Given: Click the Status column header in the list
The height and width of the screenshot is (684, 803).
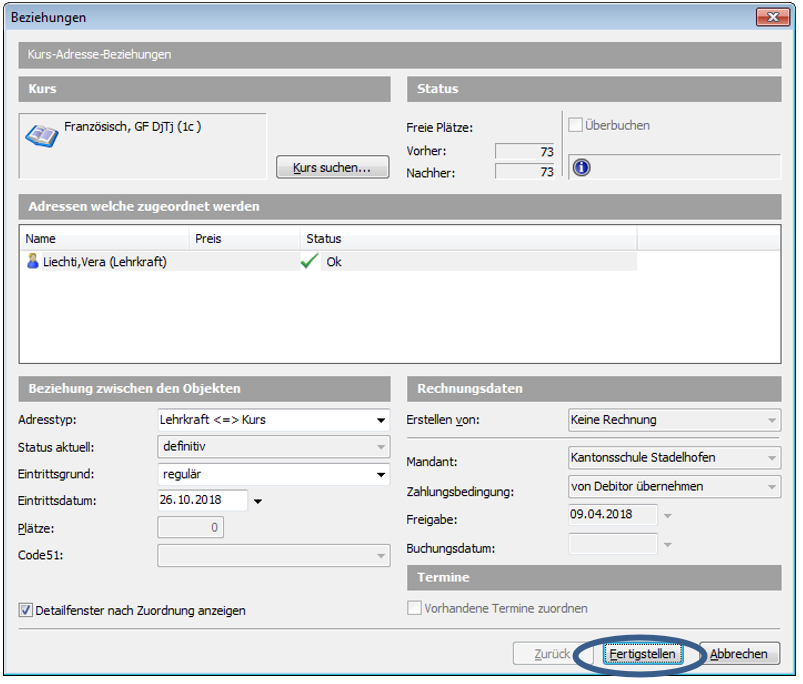Looking at the screenshot, I should click(468, 239).
